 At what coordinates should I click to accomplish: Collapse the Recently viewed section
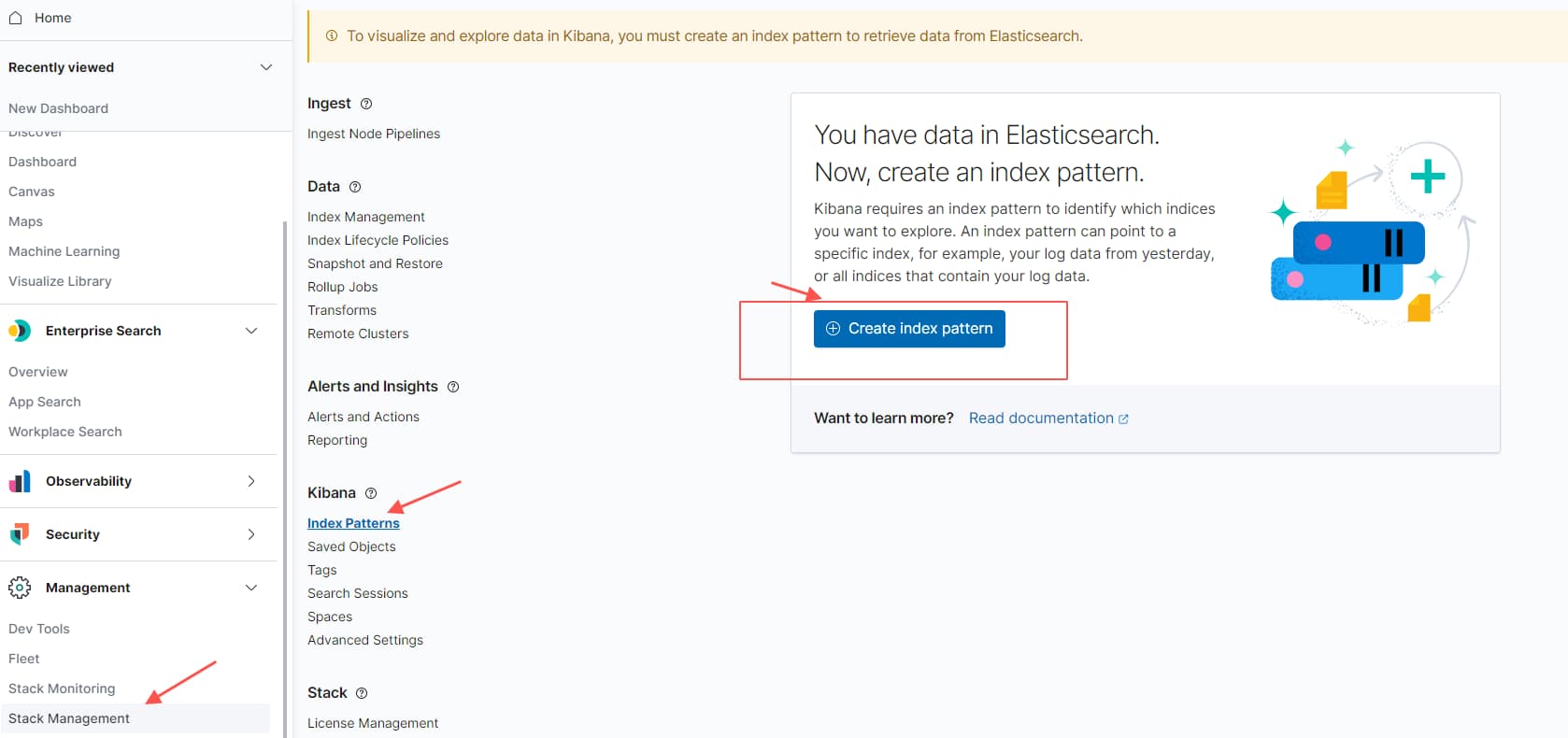tap(266, 67)
